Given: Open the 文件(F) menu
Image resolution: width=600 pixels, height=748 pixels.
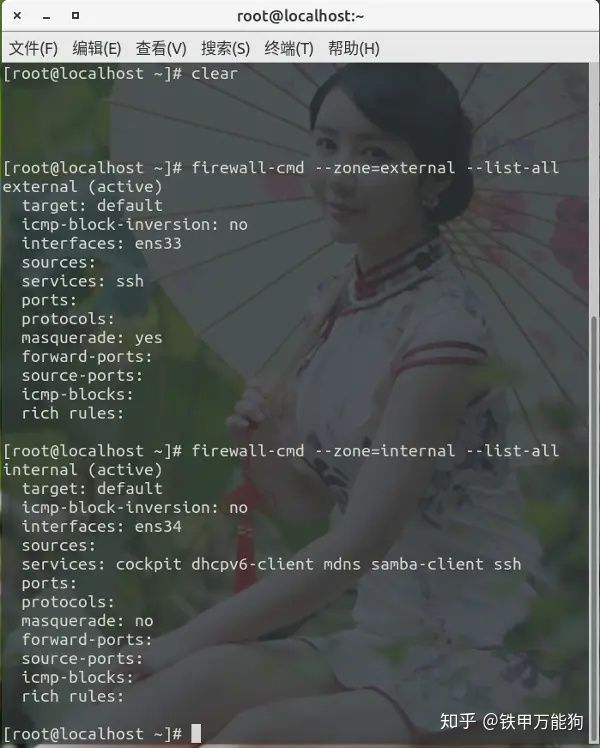Looking at the screenshot, I should coord(33,49).
